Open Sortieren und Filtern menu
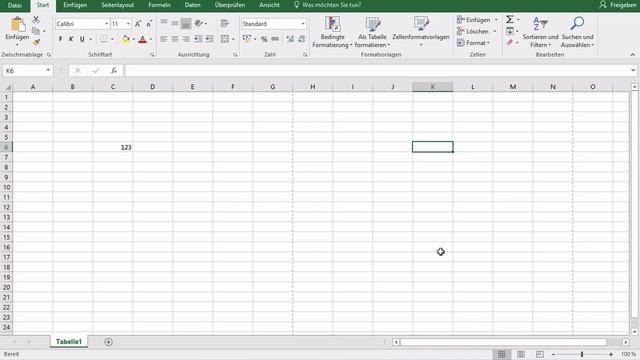Screen dimensions: 640x360 coord(540,32)
